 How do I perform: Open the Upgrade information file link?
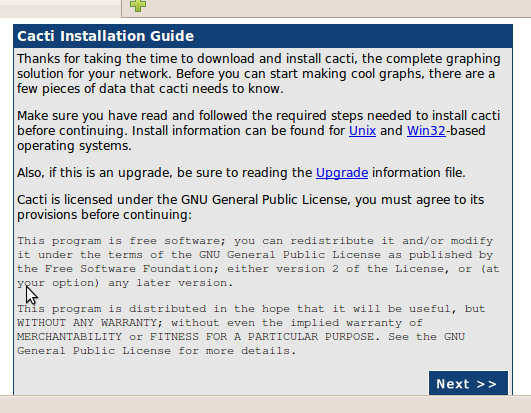pyautogui.click(x=342, y=173)
